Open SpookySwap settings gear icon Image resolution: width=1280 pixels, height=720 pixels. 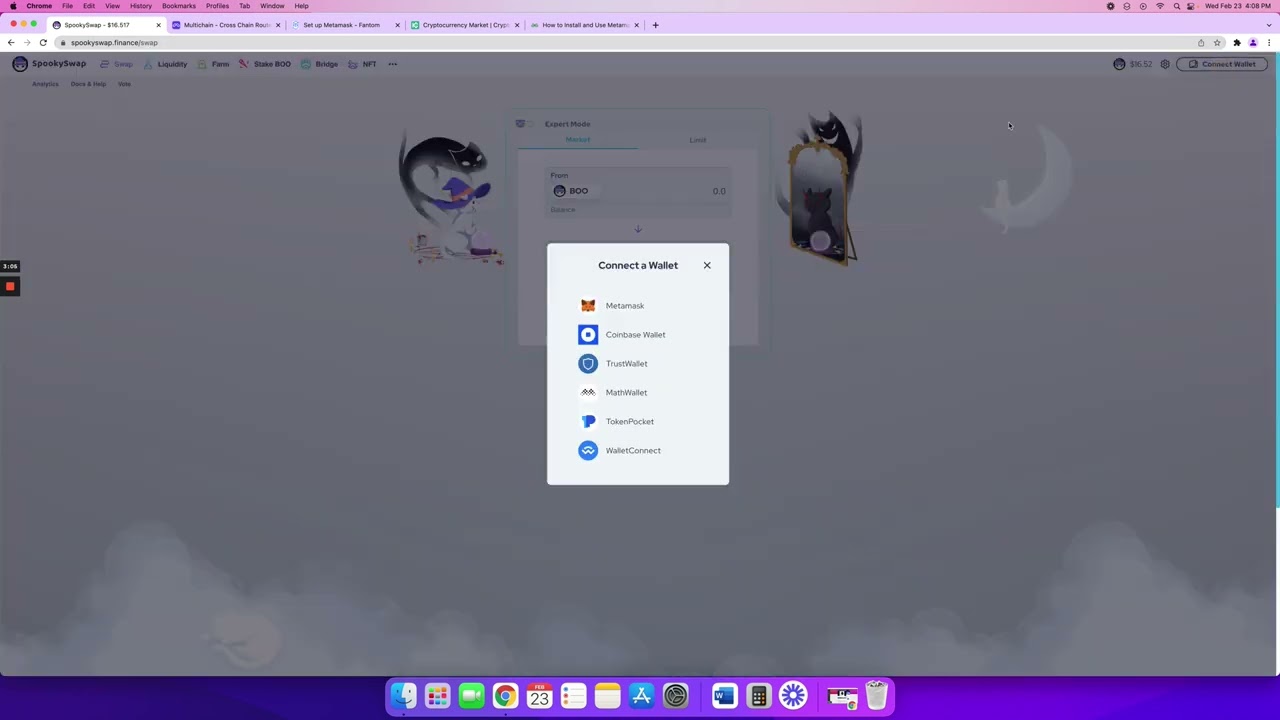(1165, 64)
